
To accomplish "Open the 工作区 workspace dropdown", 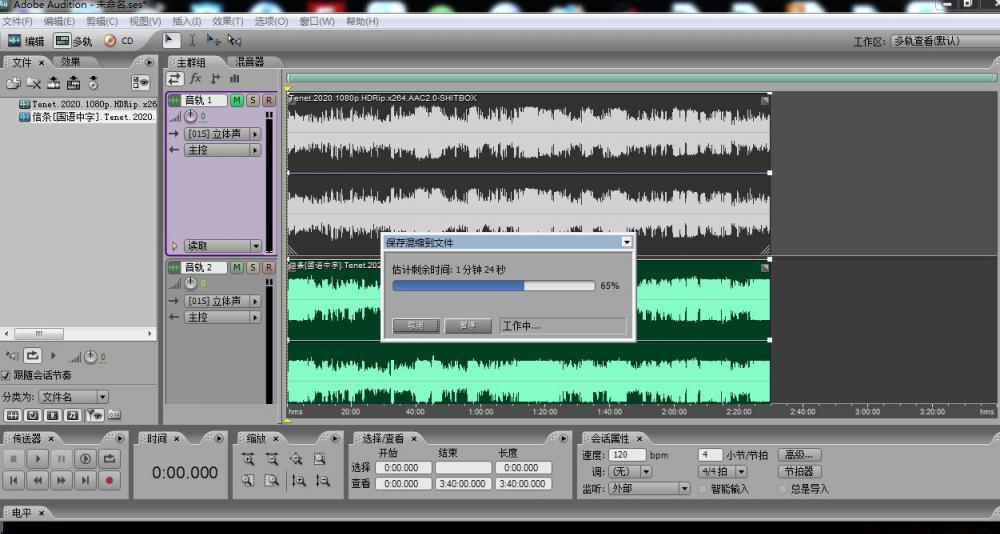I will 945,41.
